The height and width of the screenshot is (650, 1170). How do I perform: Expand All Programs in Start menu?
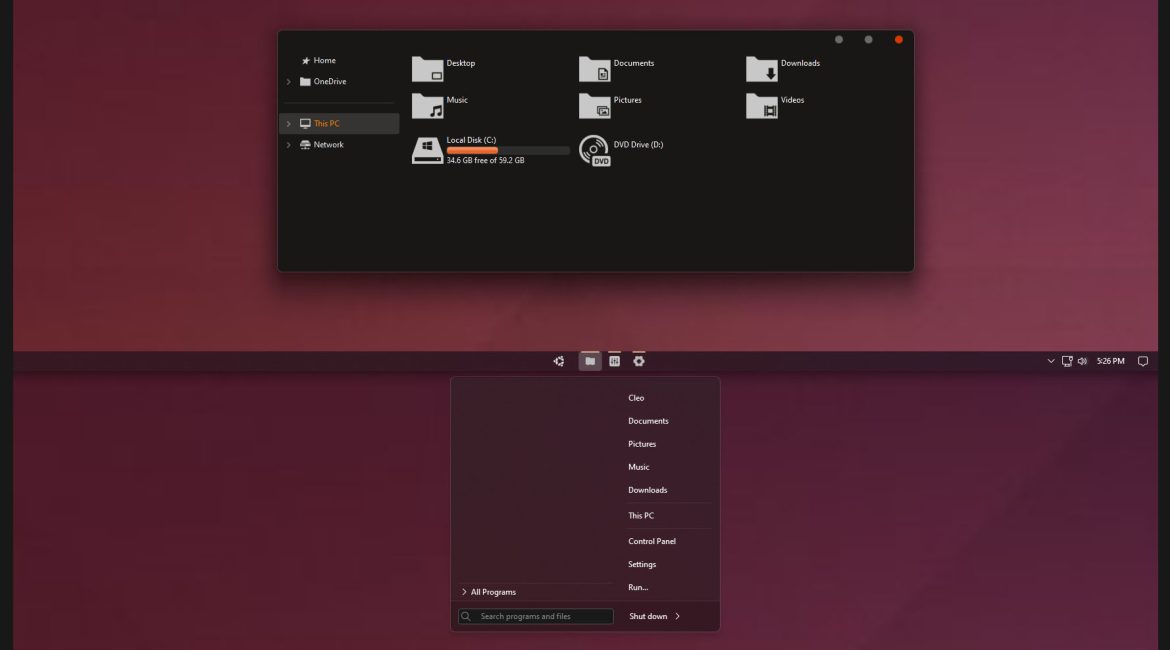tap(489, 592)
